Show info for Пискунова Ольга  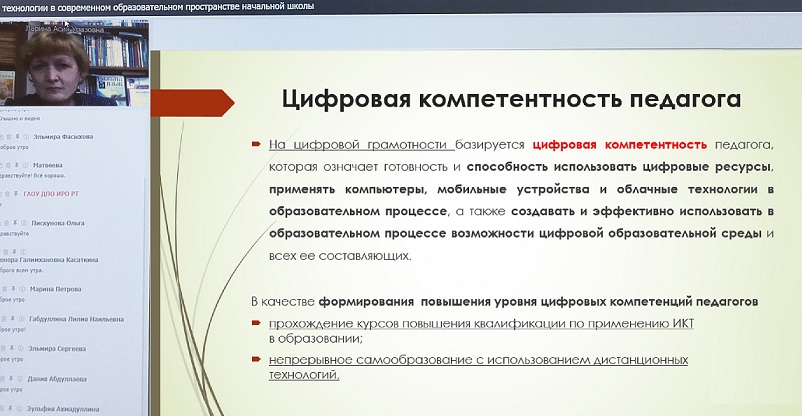tap(24, 223)
